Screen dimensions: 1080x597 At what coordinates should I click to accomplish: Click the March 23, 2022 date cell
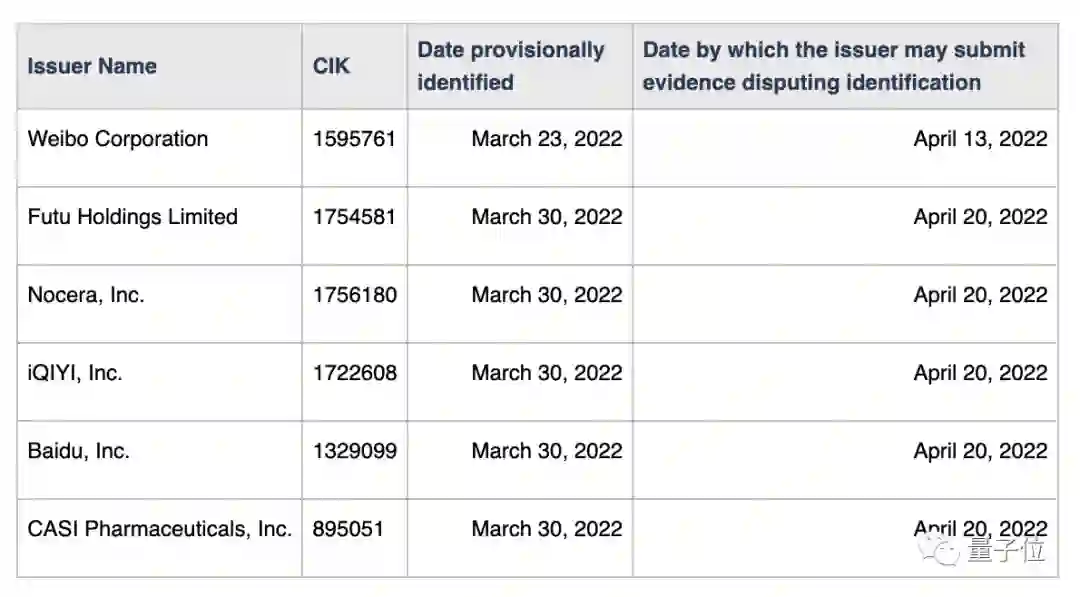[546, 139]
